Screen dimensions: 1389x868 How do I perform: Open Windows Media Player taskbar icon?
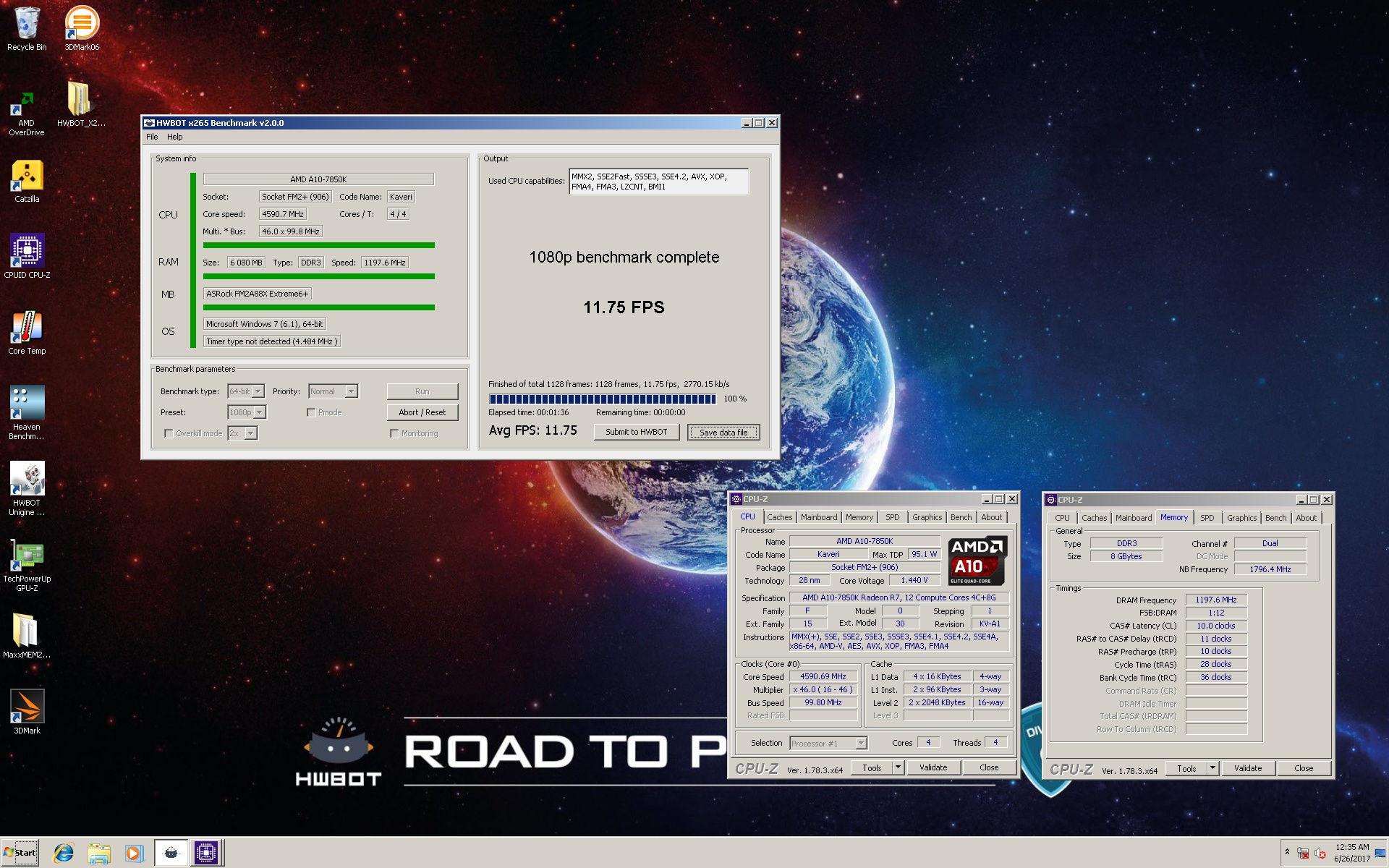[134, 853]
